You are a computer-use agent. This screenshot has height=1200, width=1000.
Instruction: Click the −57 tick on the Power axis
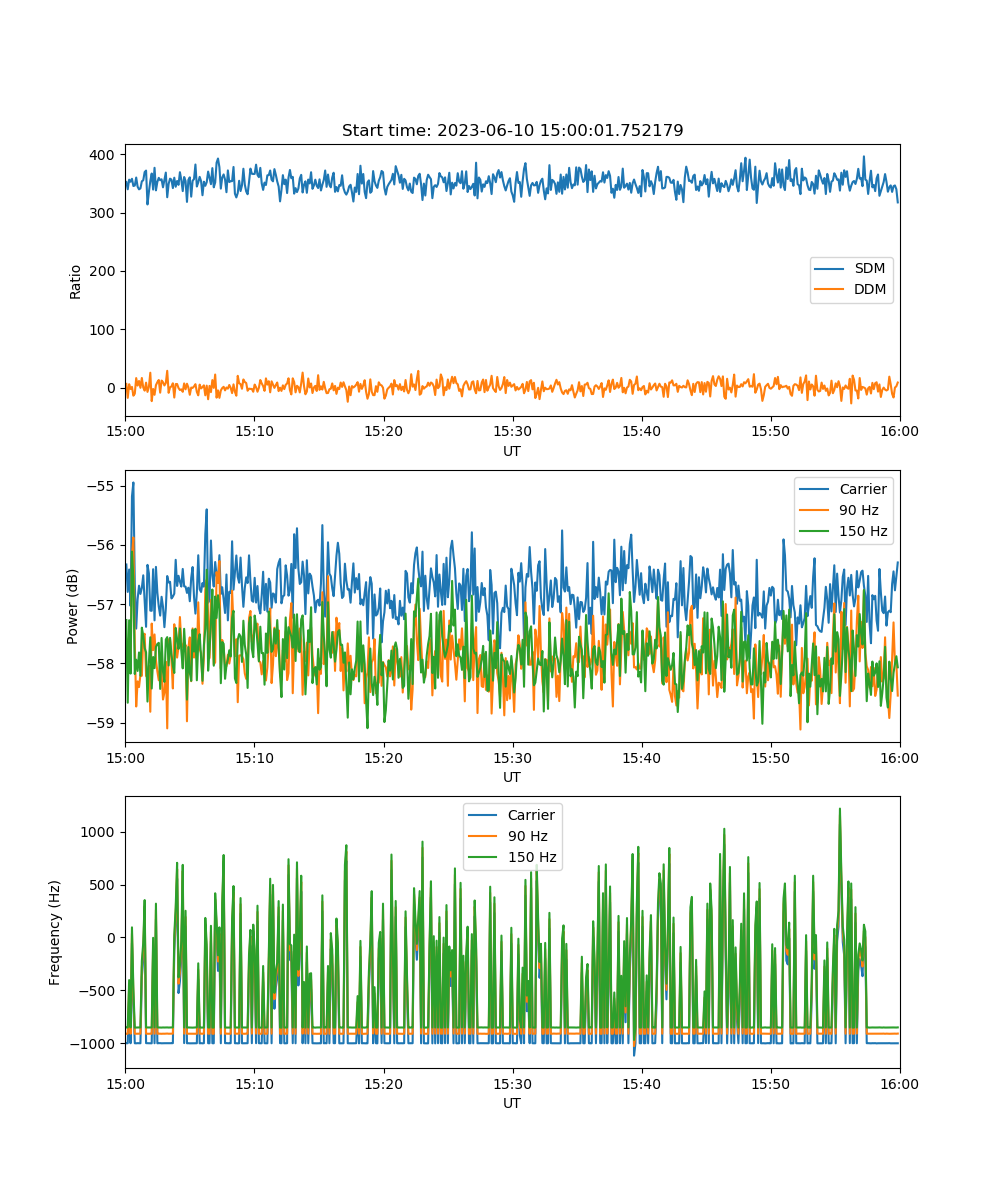pos(101,604)
